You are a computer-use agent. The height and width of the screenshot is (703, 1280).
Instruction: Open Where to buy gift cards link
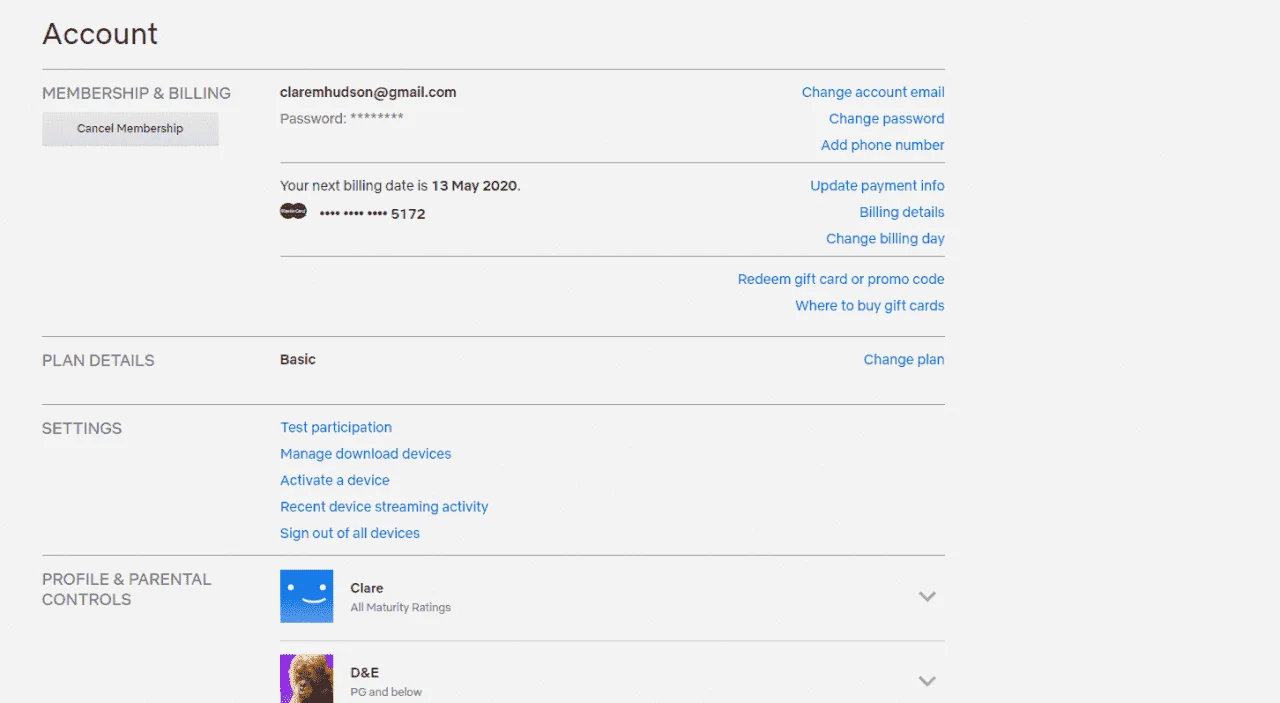[870, 306]
